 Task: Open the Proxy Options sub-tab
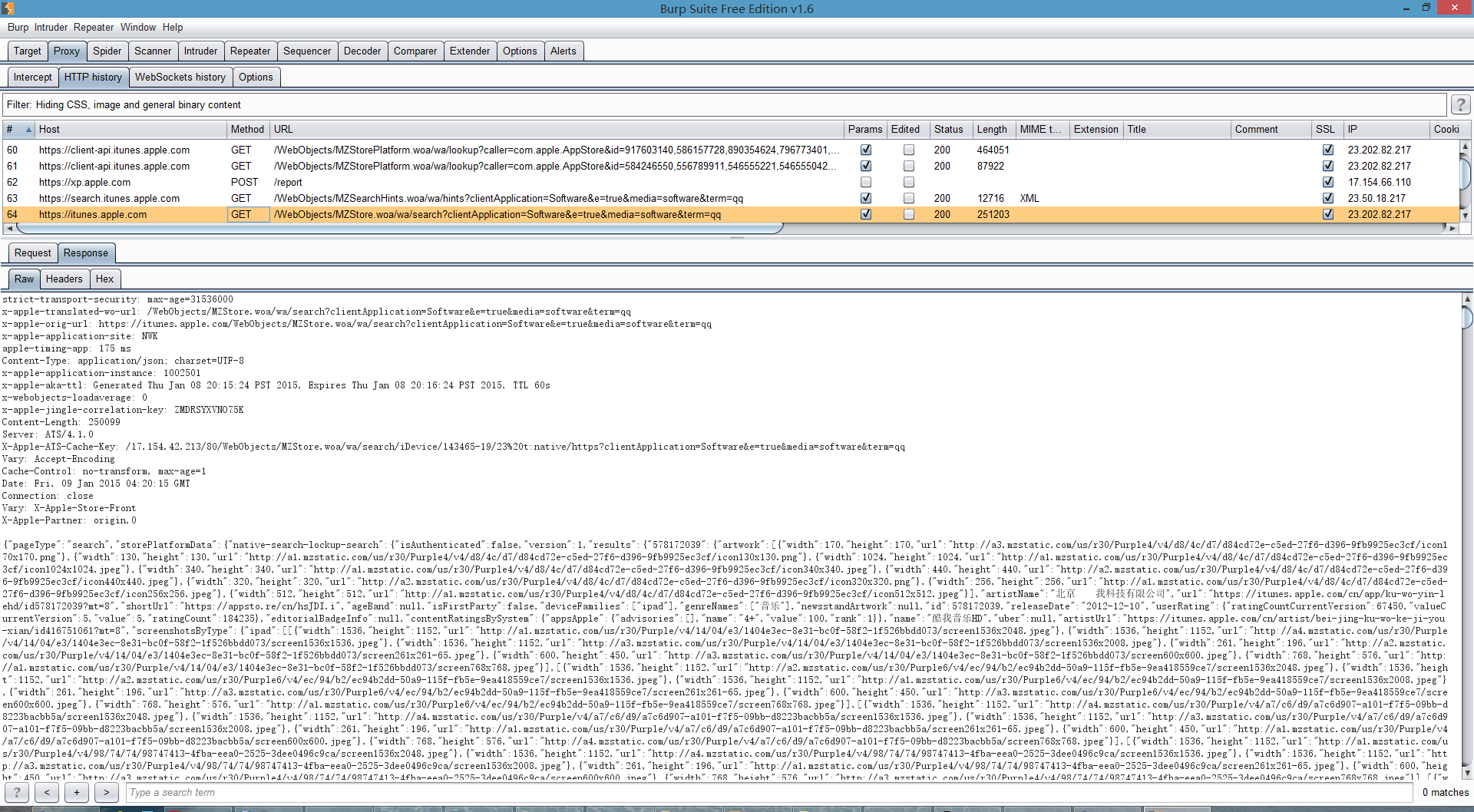[x=256, y=78]
